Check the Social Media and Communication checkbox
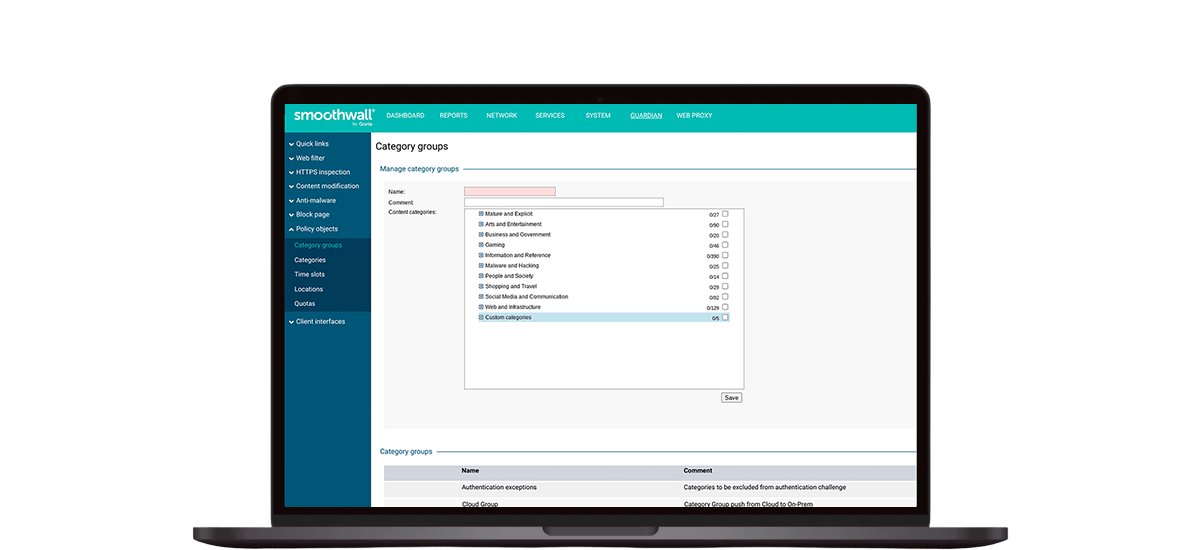This screenshot has width=1200, height=550. 726,296
